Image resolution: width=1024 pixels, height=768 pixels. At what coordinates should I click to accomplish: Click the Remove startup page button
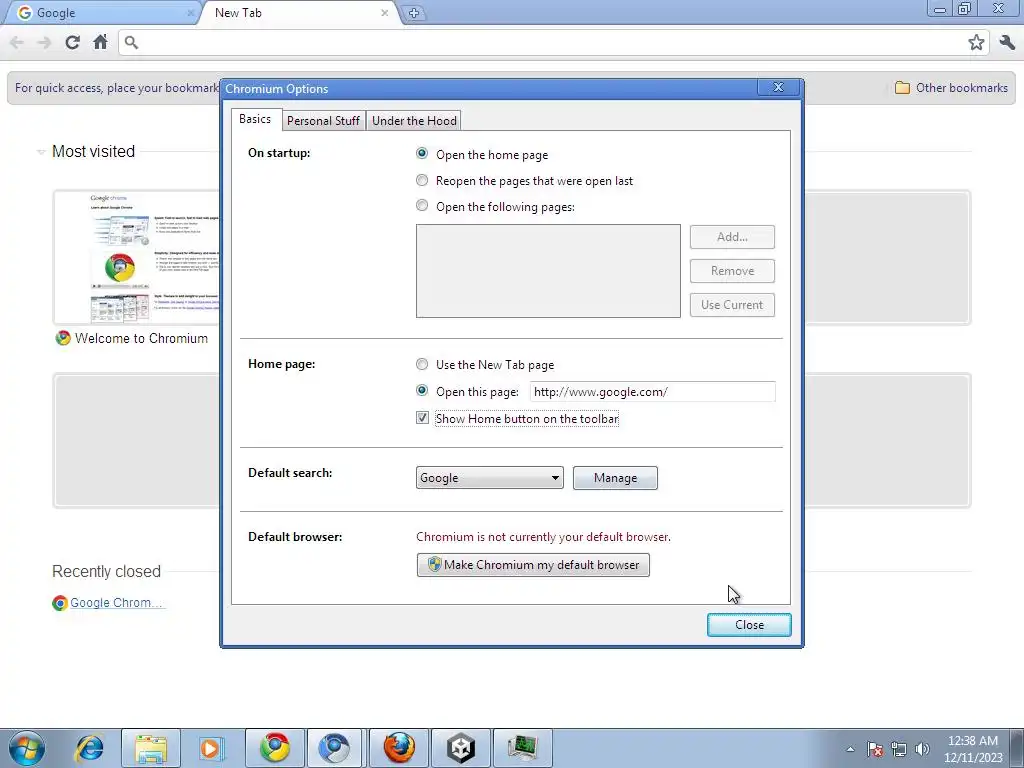(732, 271)
